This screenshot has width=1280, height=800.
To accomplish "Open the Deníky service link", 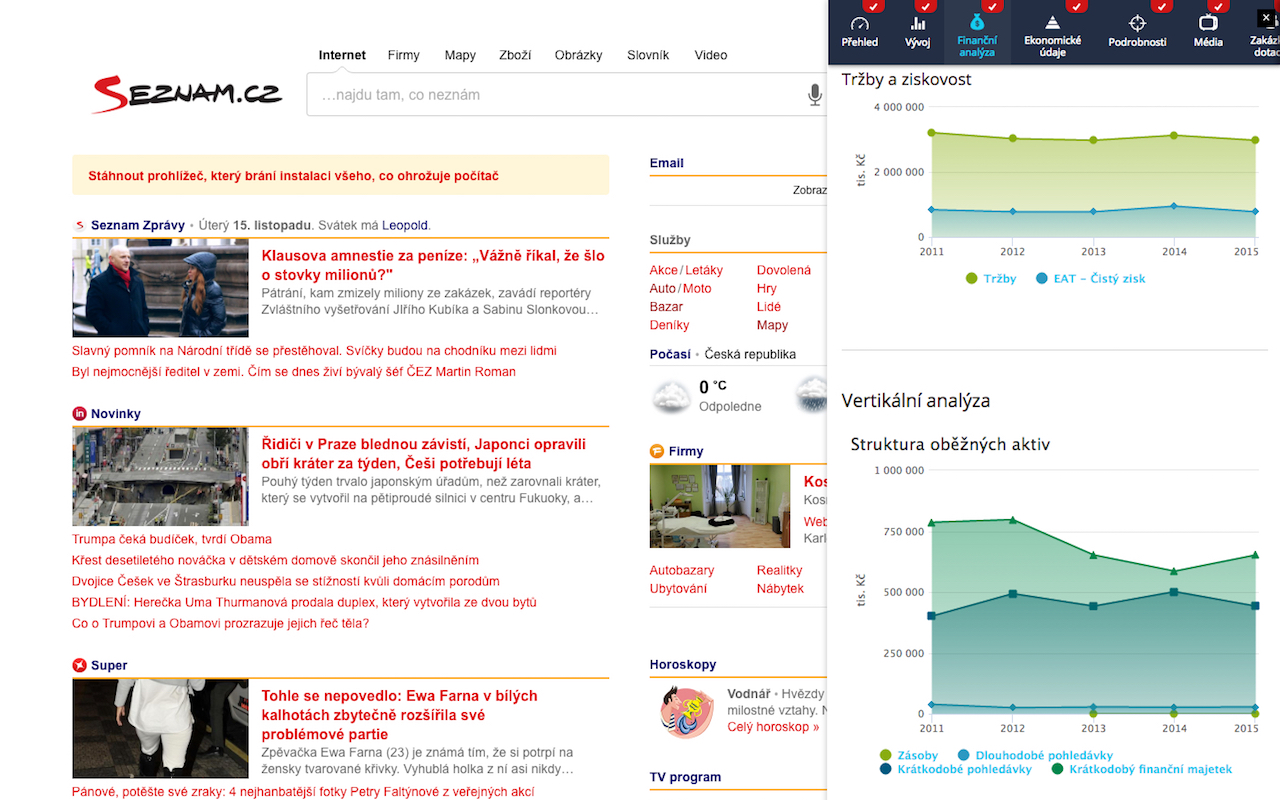I will (x=669, y=325).
